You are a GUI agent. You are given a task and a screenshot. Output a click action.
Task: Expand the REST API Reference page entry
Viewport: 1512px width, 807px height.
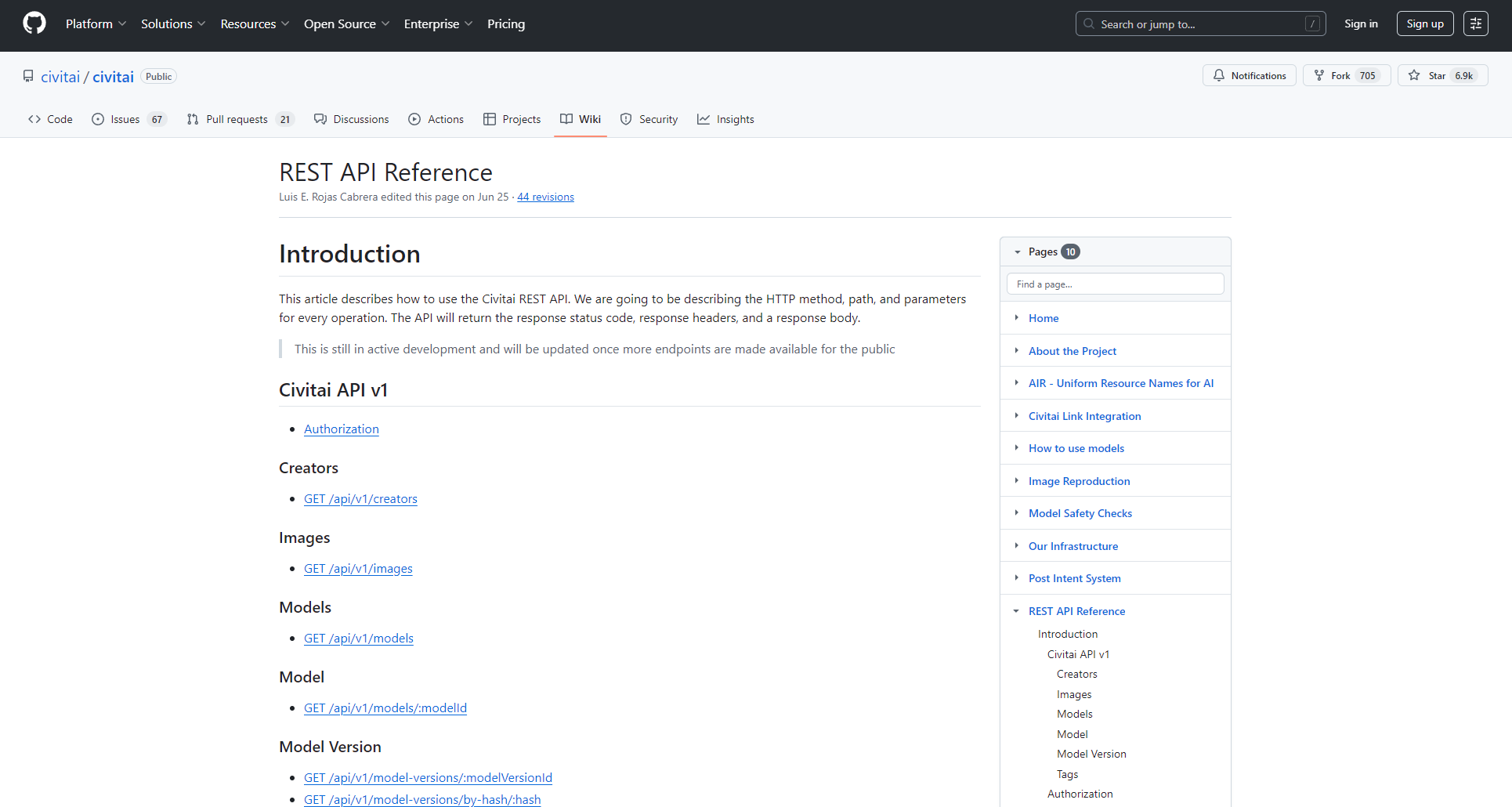pyautogui.click(x=1016, y=610)
